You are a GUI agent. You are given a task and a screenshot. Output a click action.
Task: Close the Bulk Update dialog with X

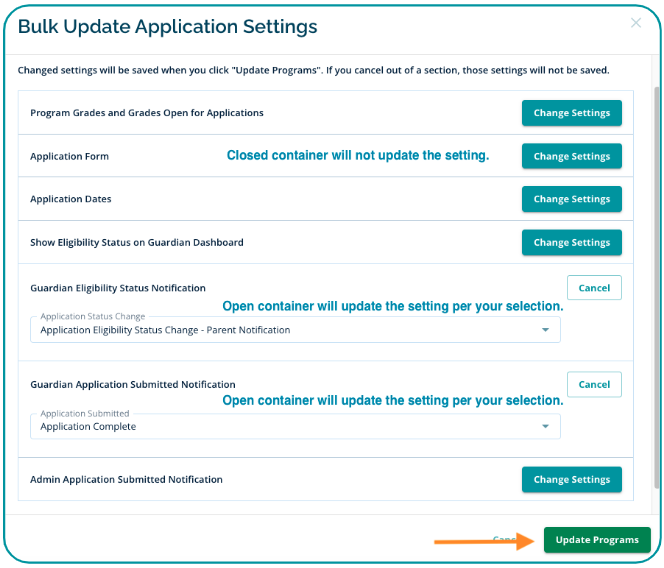coord(635,23)
